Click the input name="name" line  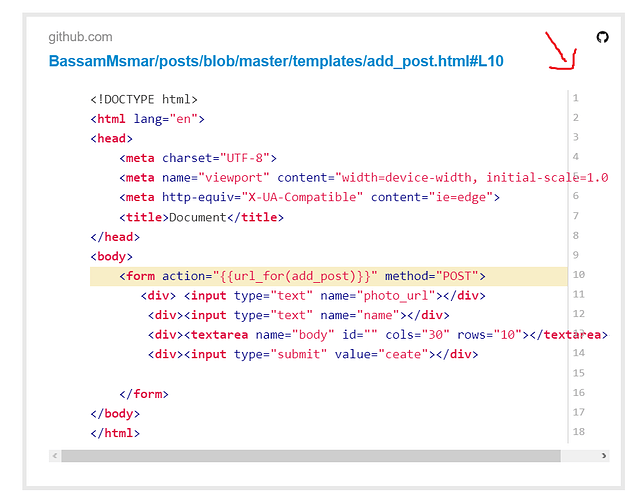(x=299, y=315)
